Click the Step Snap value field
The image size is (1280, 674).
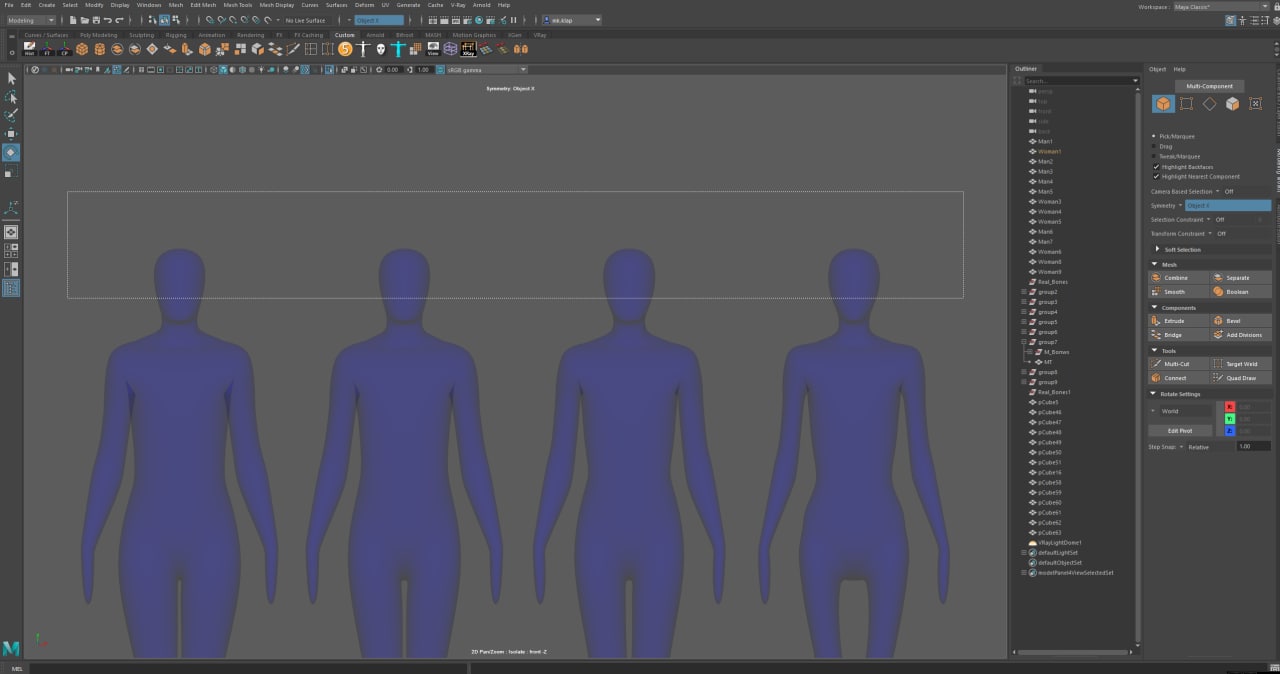click(1254, 446)
